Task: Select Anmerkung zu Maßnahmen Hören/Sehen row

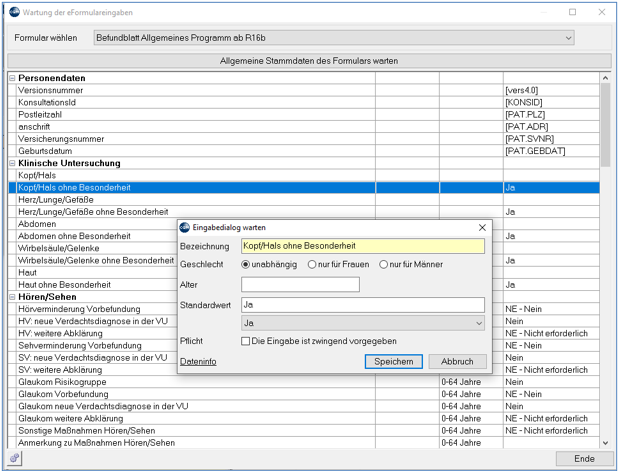Action: pyautogui.click(x=304, y=443)
